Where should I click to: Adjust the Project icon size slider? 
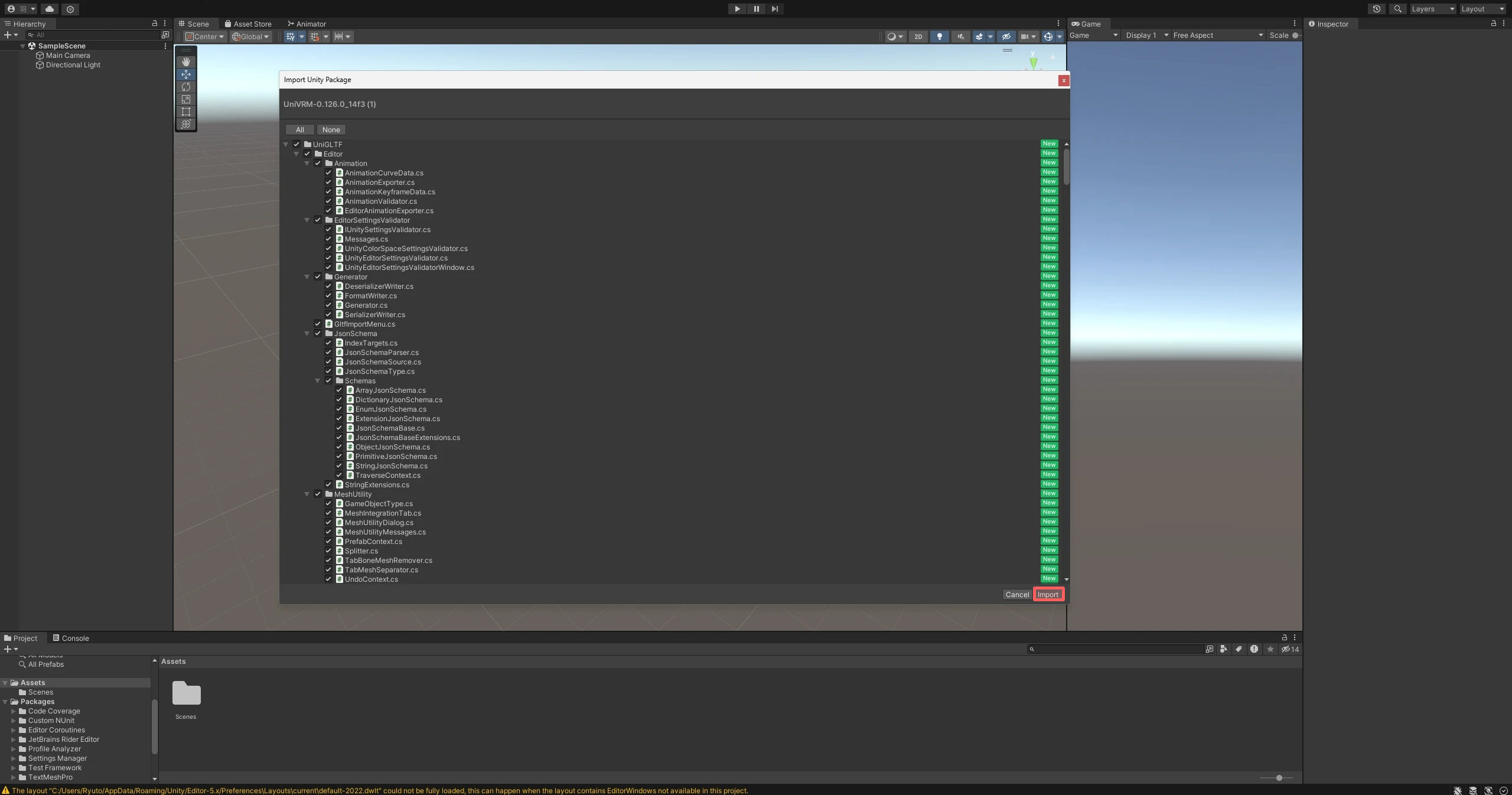click(1276, 778)
